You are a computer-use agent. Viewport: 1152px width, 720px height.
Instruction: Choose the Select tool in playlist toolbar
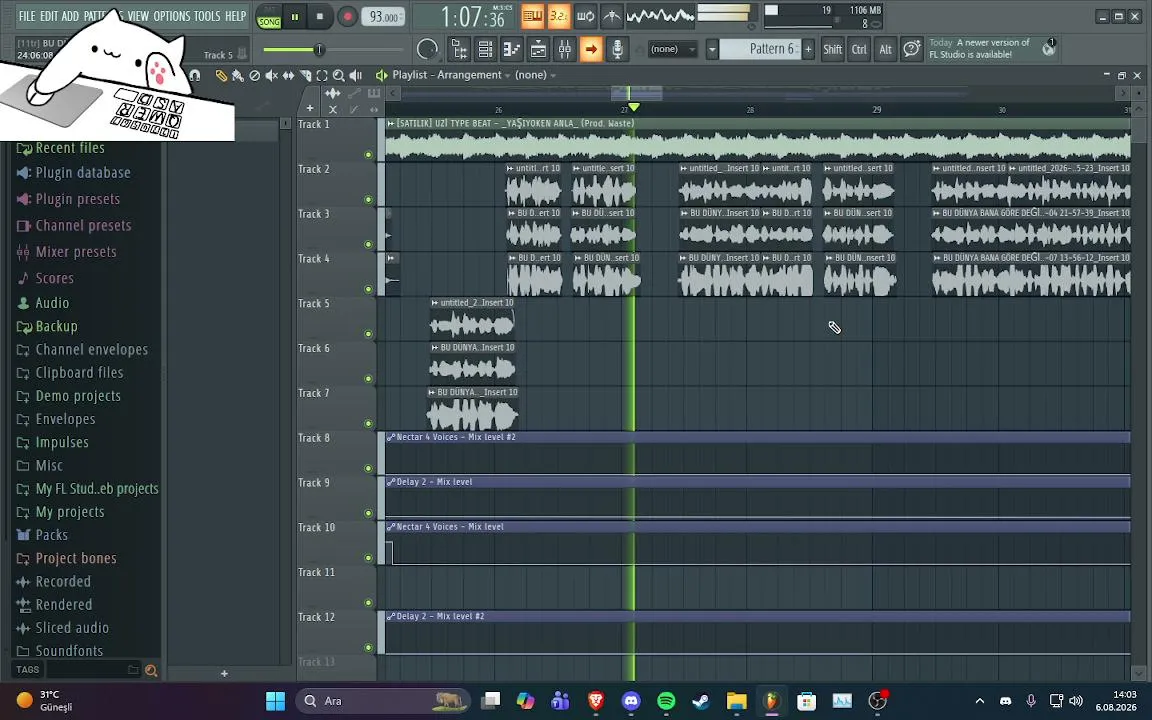click(322, 75)
